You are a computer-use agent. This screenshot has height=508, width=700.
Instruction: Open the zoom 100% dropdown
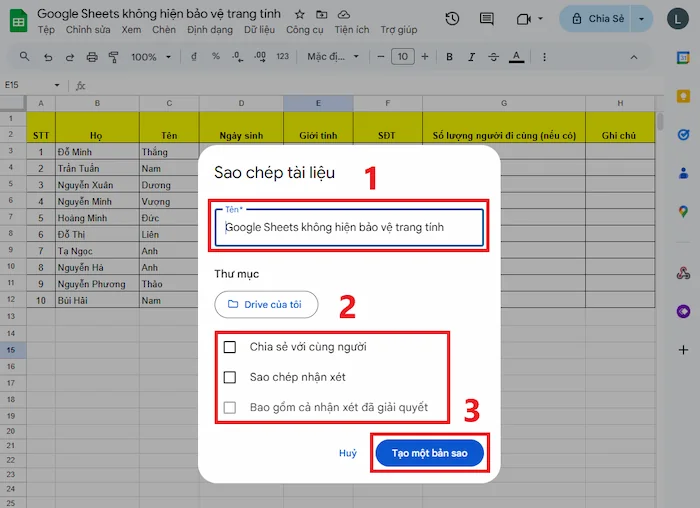(150, 57)
